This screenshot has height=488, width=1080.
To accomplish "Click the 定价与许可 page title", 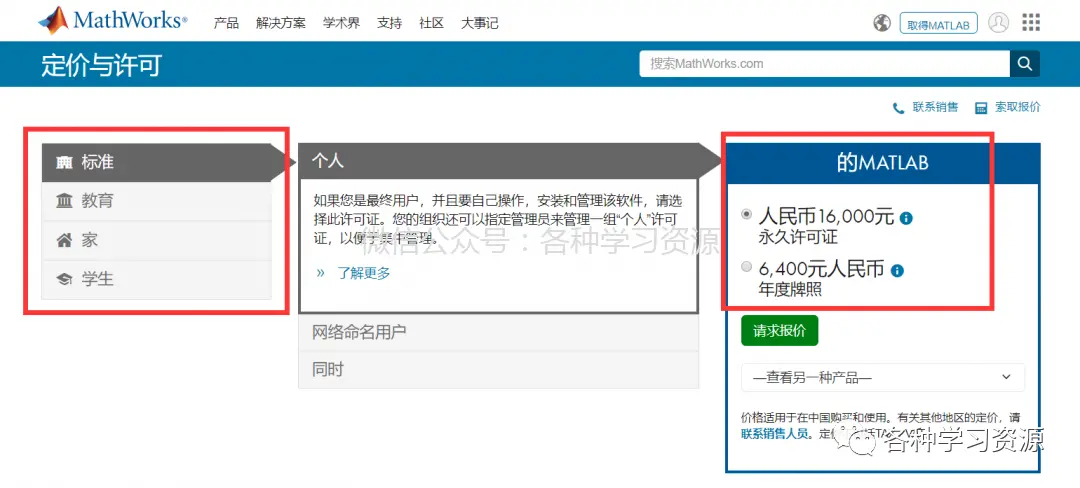I will (102, 65).
